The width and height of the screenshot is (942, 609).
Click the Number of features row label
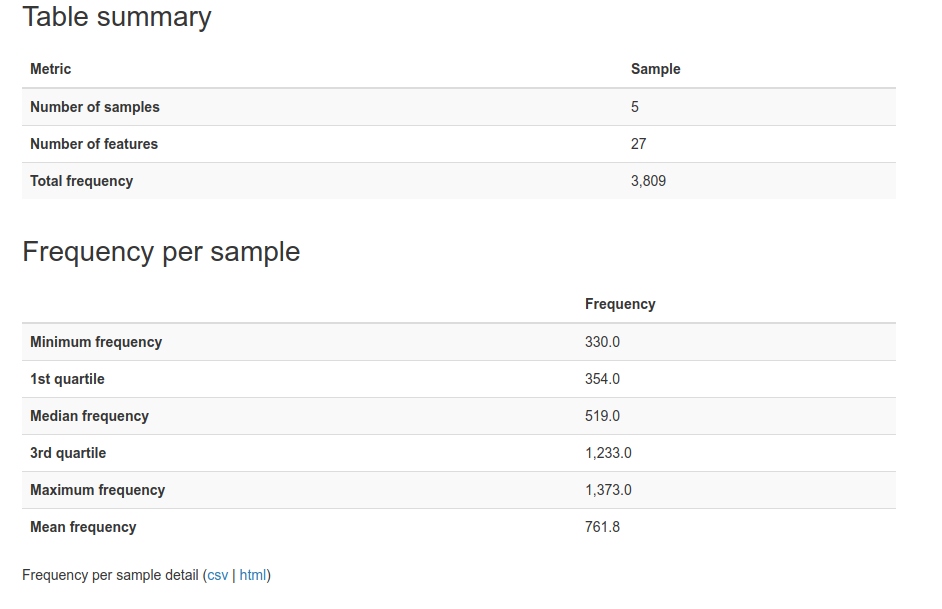click(94, 144)
